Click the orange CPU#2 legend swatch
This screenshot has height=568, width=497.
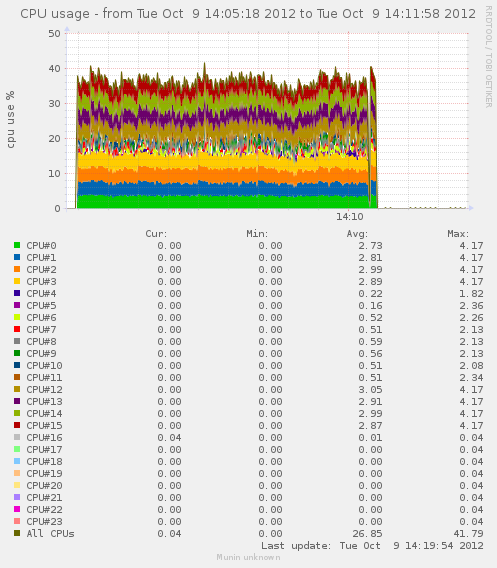17,269
